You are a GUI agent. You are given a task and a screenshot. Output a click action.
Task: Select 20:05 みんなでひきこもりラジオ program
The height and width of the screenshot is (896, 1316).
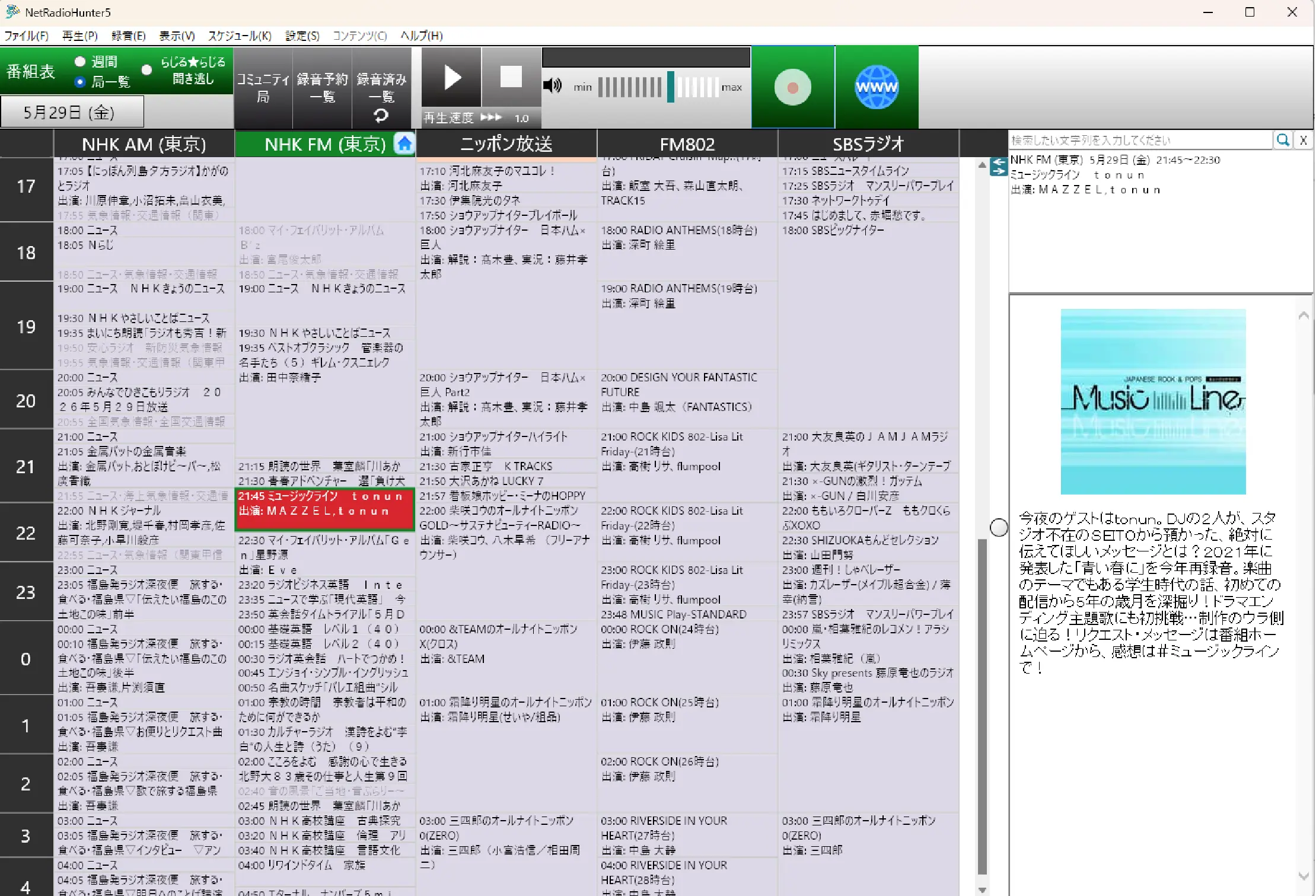(x=144, y=399)
